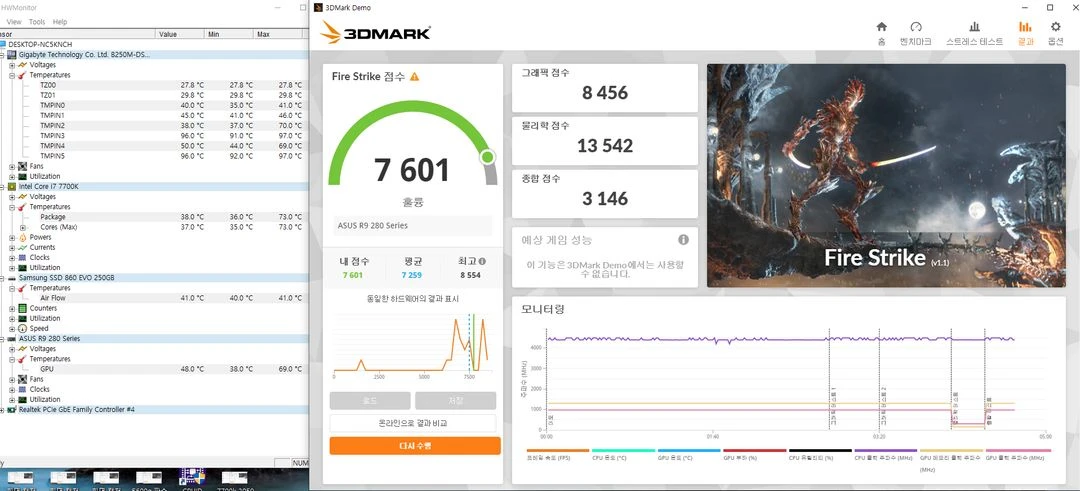Click the Samsung SSD 860 EVO drive icon
The image size is (1080, 491).
tap(12, 278)
